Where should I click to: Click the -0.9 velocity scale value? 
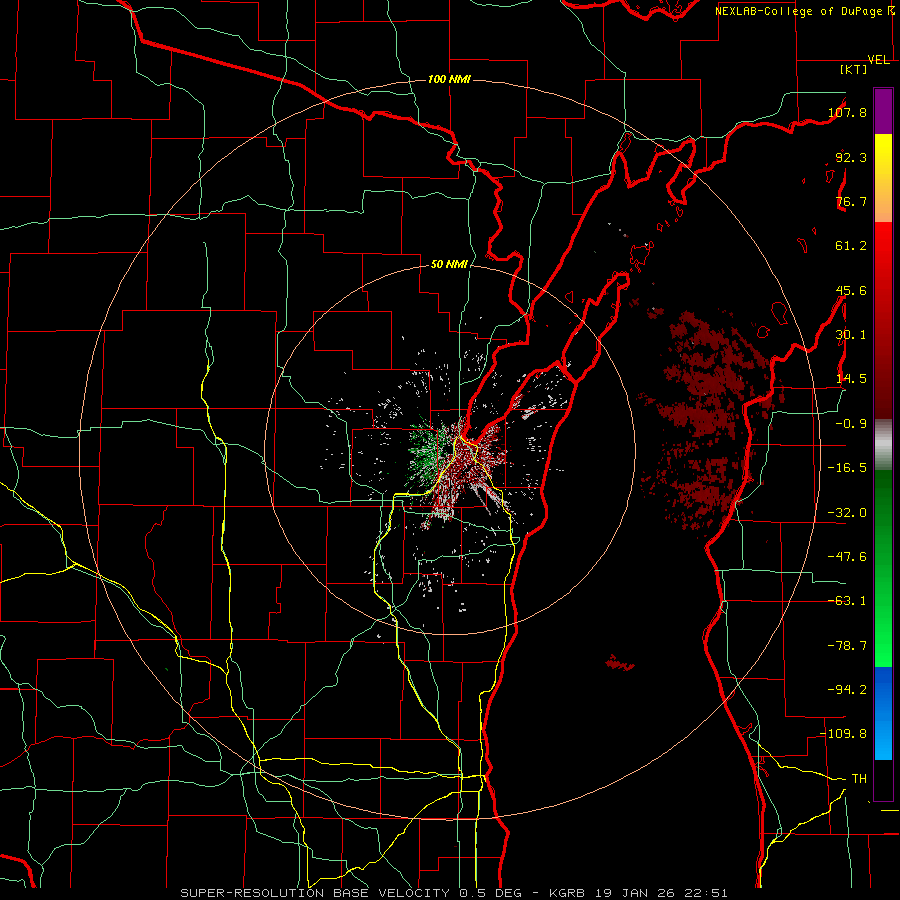click(x=851, y=424)
